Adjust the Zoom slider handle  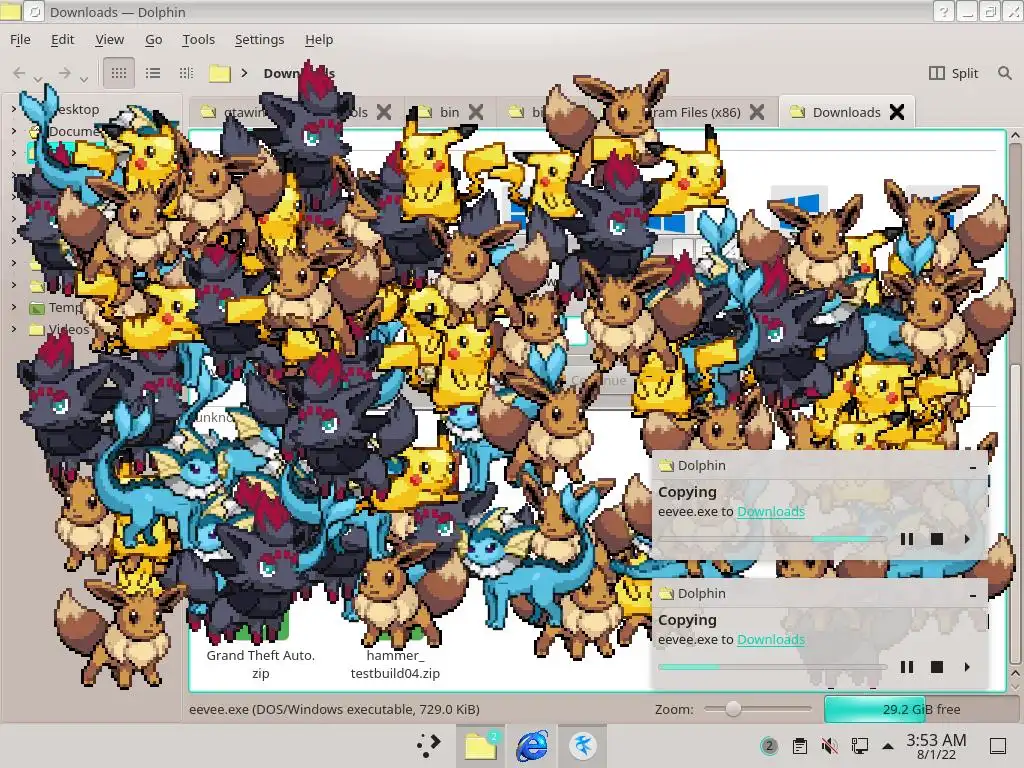[733, 709]
